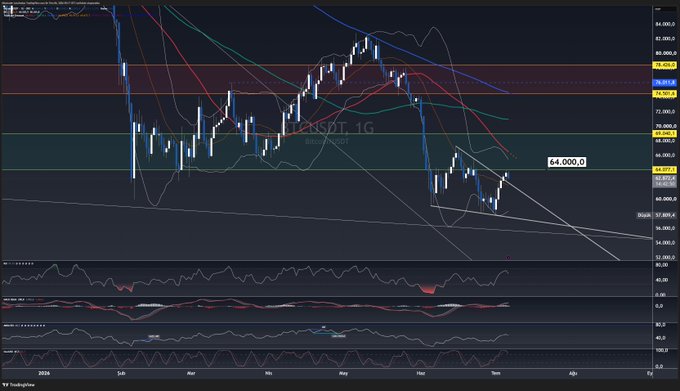Click the Tem month label on the time axis

pyautogui.click(x=496, y=373)
